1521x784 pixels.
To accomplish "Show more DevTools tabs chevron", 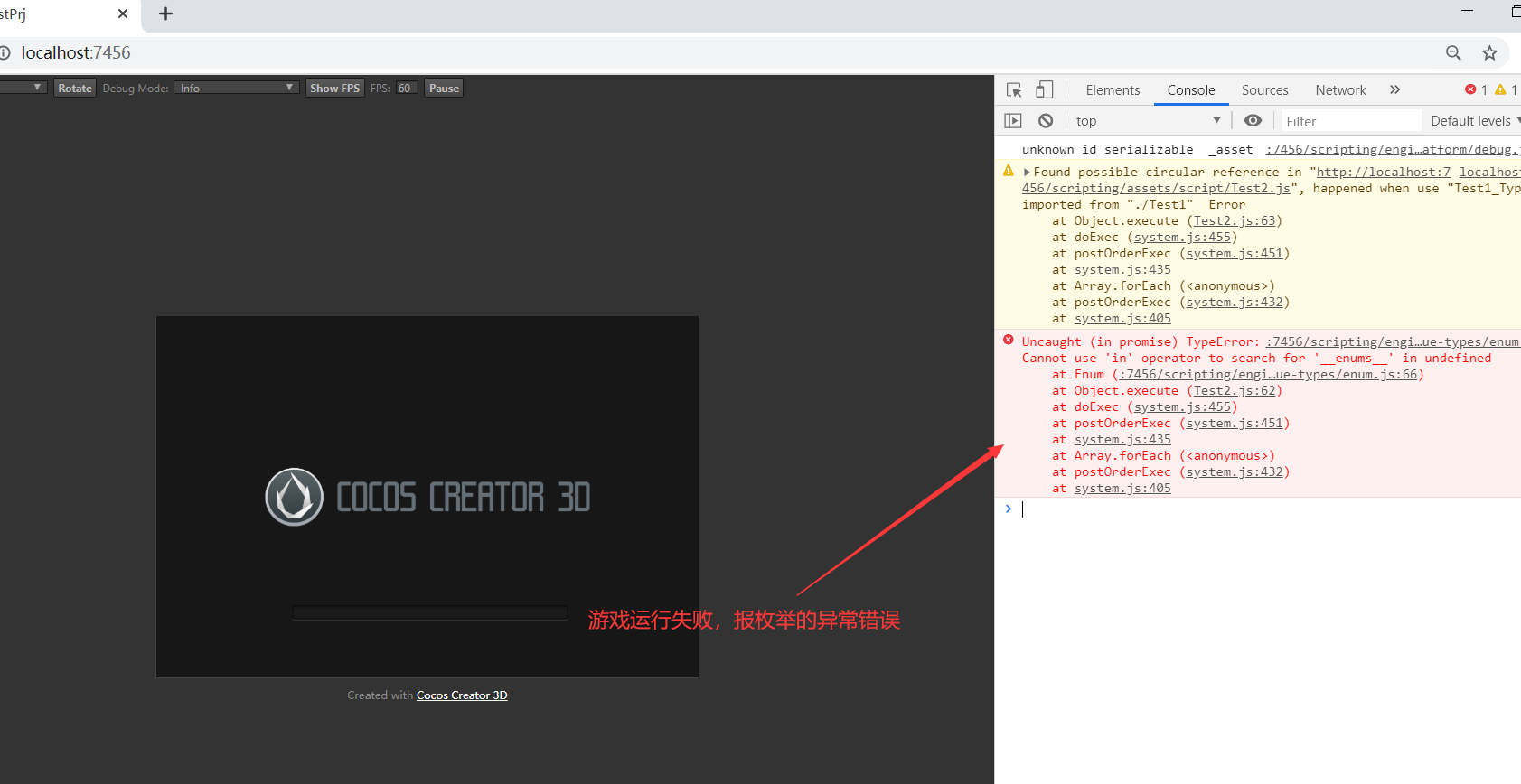I will coord(1394,89).
